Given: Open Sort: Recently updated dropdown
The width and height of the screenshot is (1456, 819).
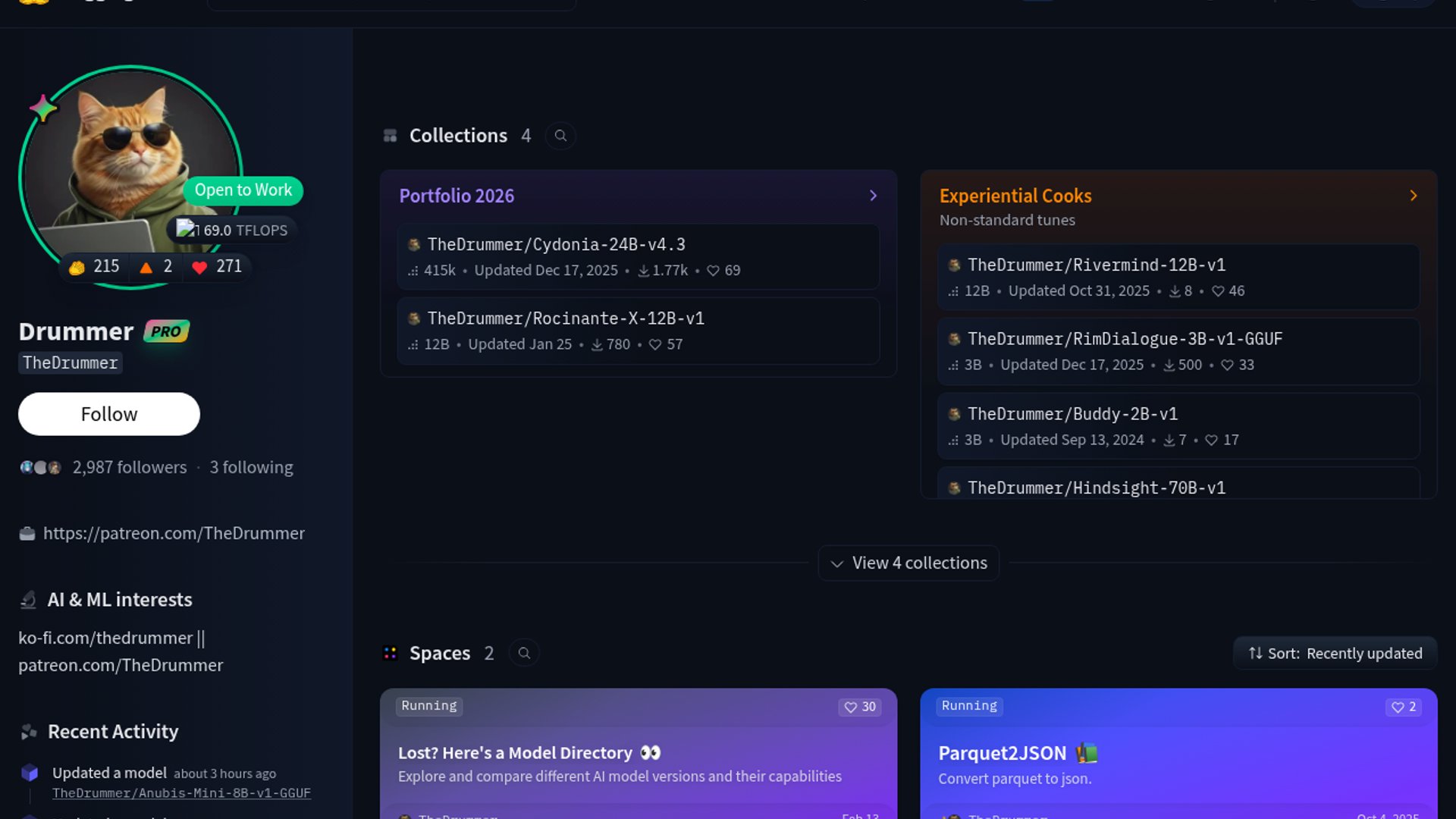Looking at the screenshot, I should coord(1335,653).
